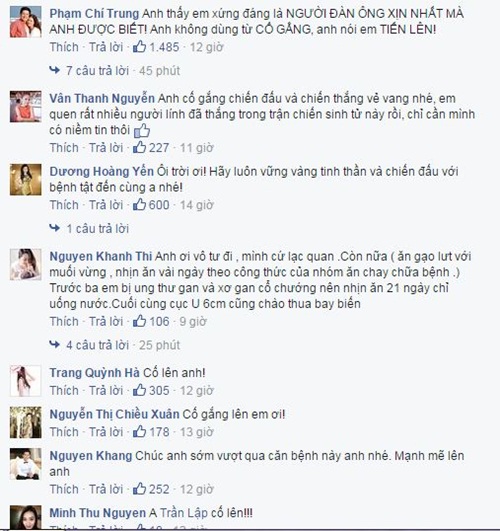
Task: Click the thumbs-up icon beside 305 likes
Action: click(x=139, y=390)
